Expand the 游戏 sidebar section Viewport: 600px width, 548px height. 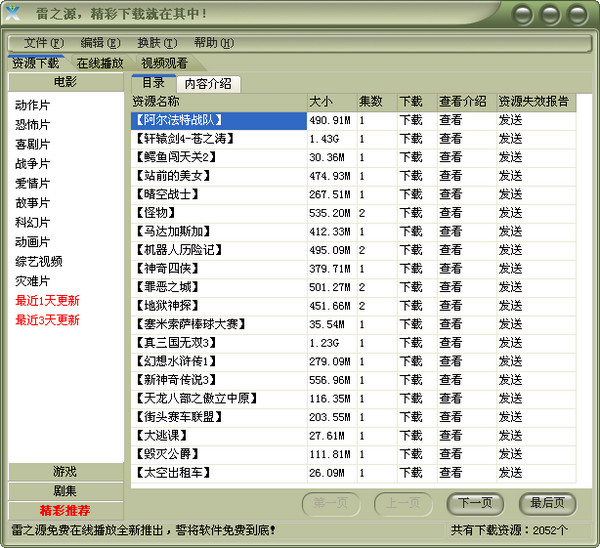65,471
